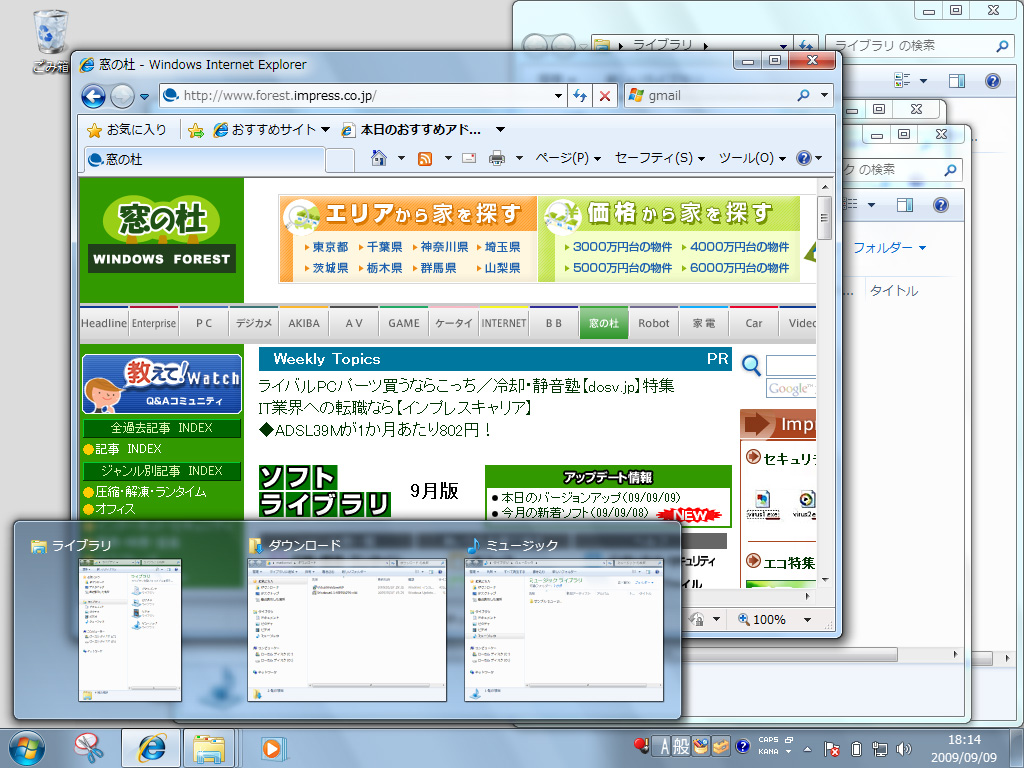
Task: Expand hidden system tray icons arrow
Action: click(806, 747)
